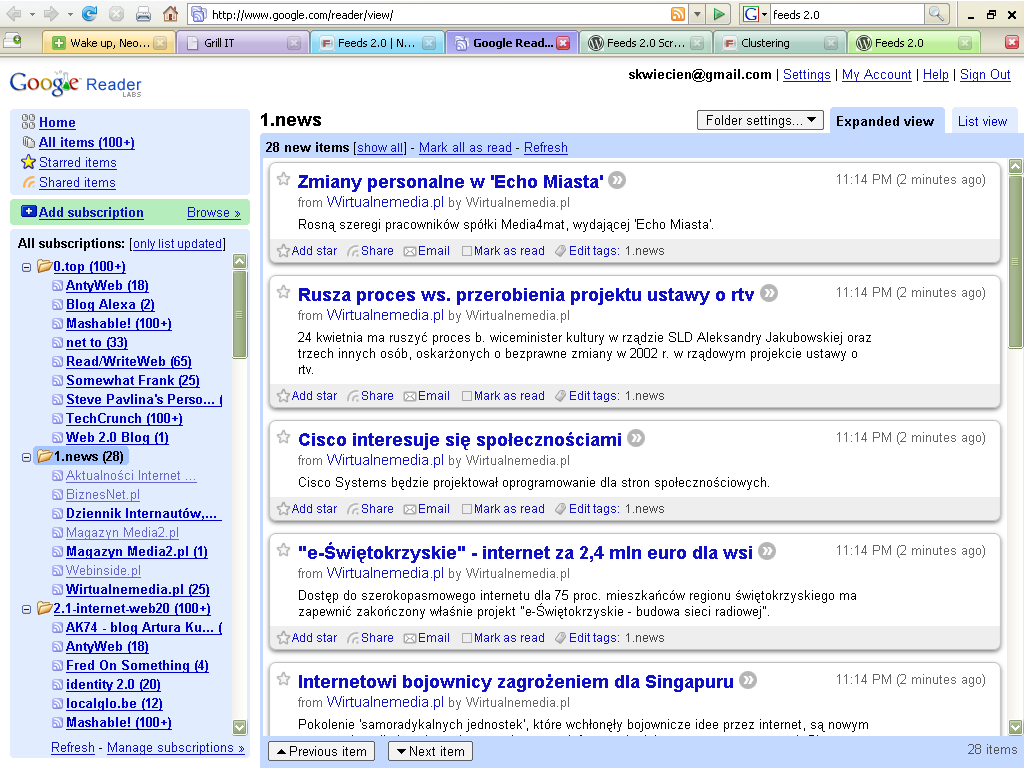
Task: Click the Home grid icon in sidebar
Action: click(28, 121)
